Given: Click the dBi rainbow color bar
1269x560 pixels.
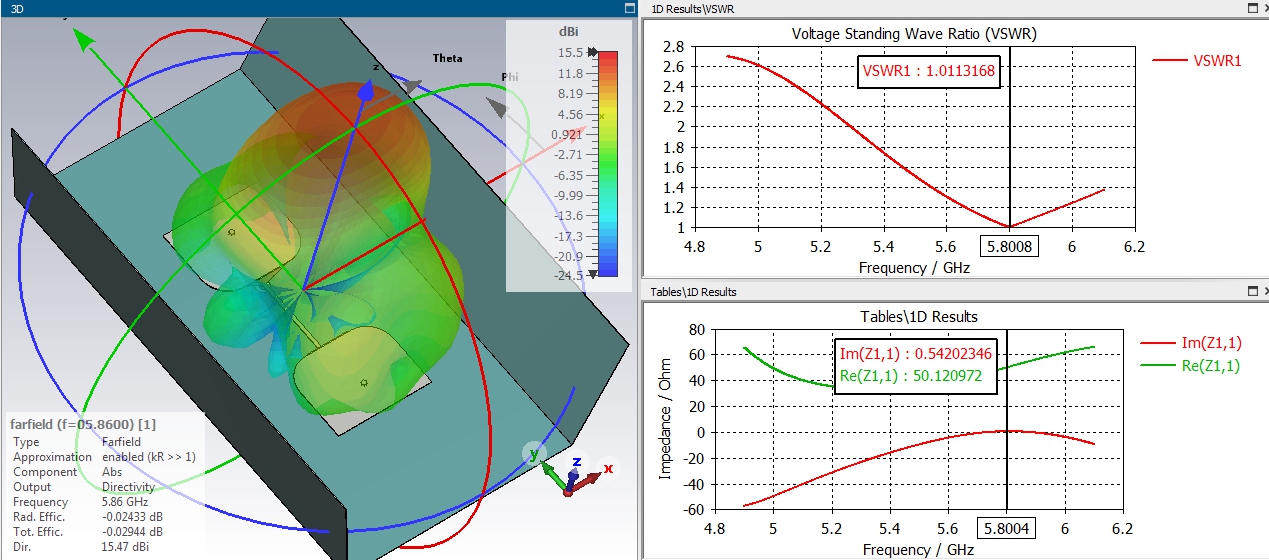Looking at the screenshot, I should [607, 163].
